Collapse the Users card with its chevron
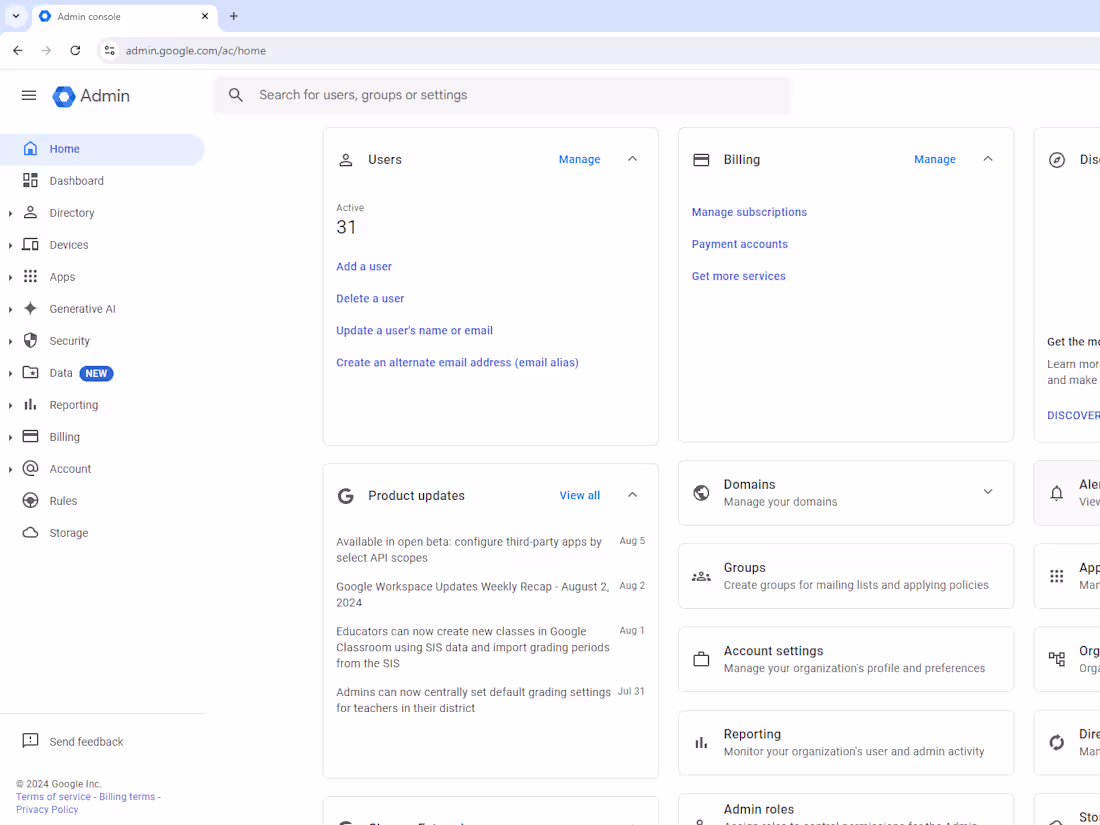This screenshot has height=825, width=1100. pyautogui.click(x=632, y=158)
